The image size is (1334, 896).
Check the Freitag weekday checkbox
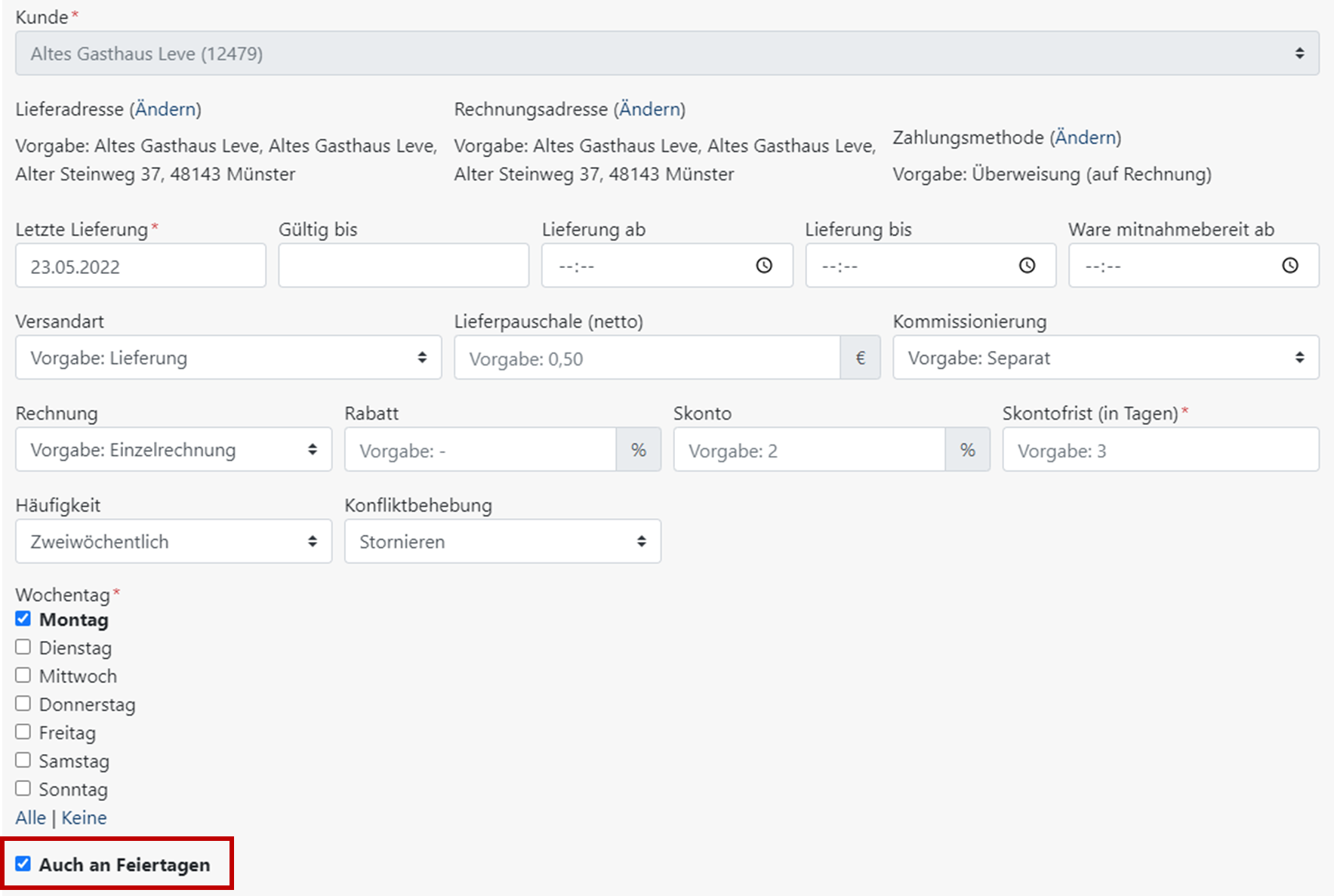23,731
